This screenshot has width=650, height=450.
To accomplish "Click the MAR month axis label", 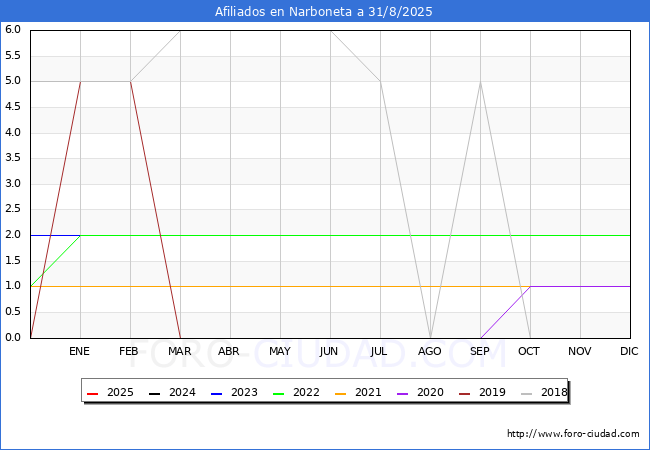I will pyautogui.click(x=180, y=352).
